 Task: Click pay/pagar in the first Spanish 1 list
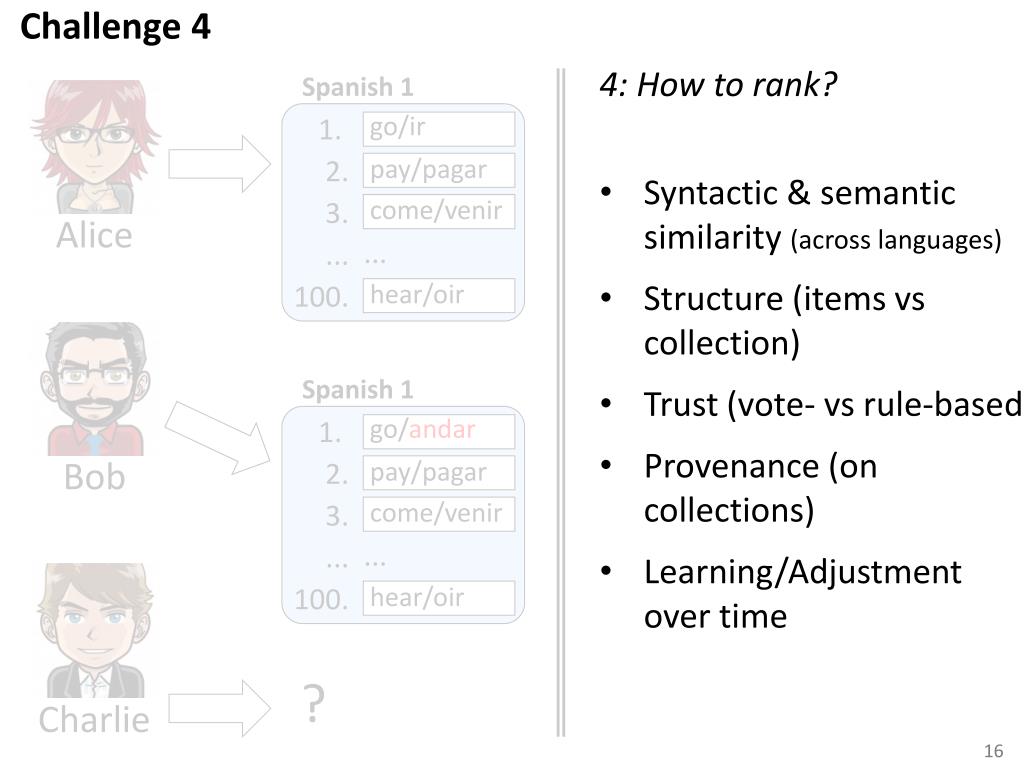click(439, 170)
